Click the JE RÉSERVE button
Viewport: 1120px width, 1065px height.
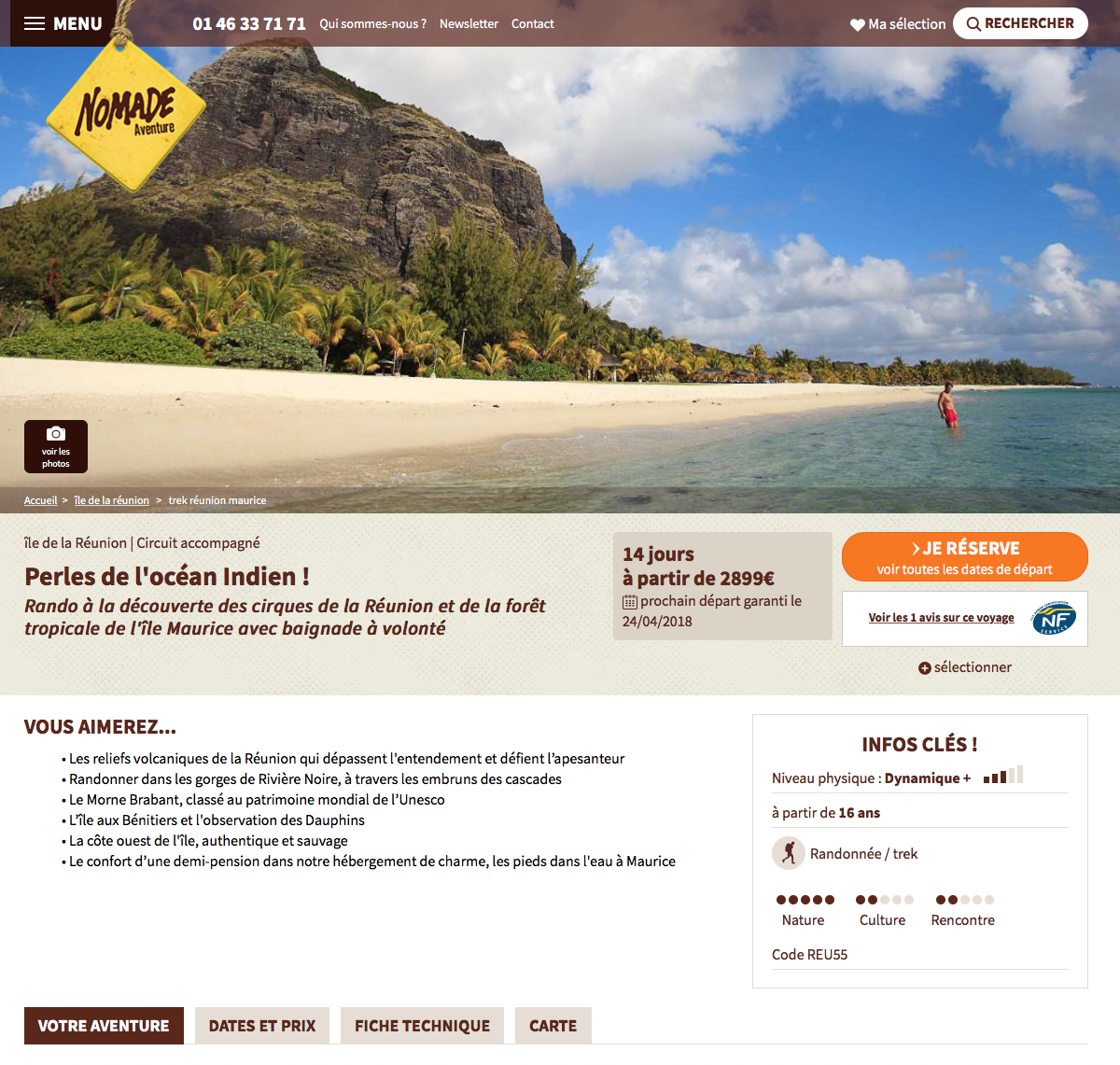tap(965, 557)
